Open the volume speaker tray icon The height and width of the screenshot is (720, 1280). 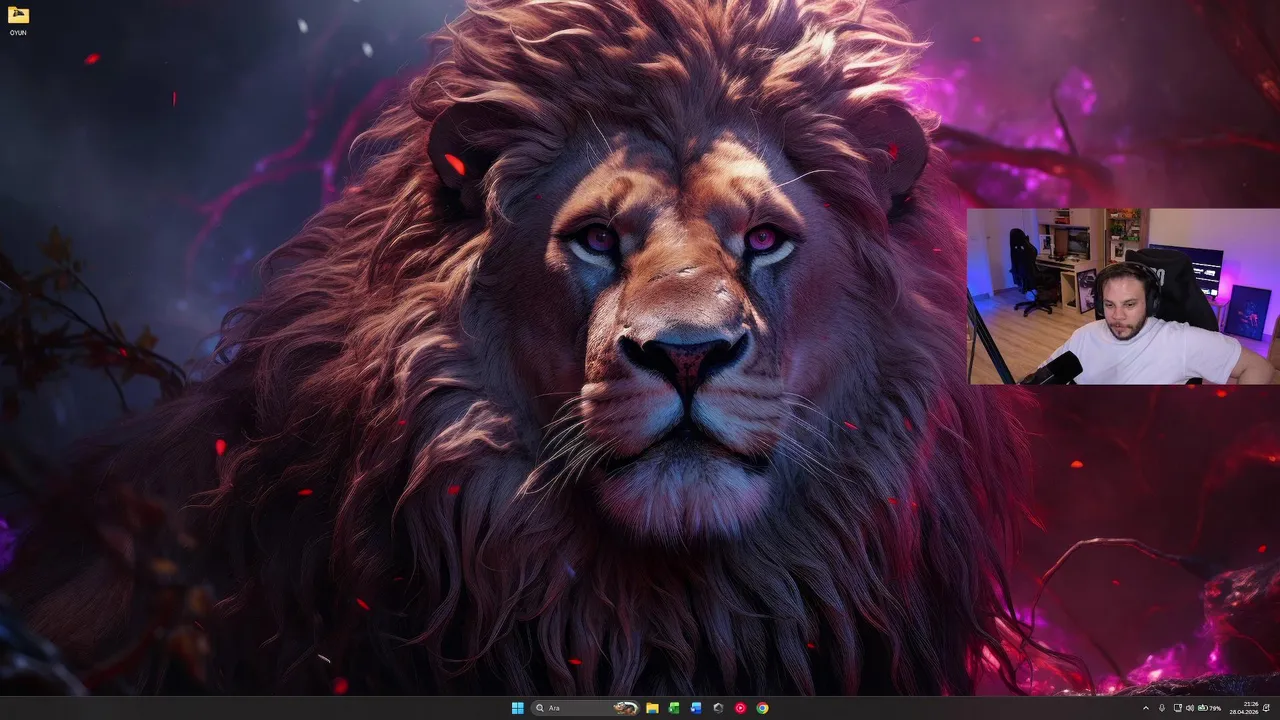tap(1190, 708)
